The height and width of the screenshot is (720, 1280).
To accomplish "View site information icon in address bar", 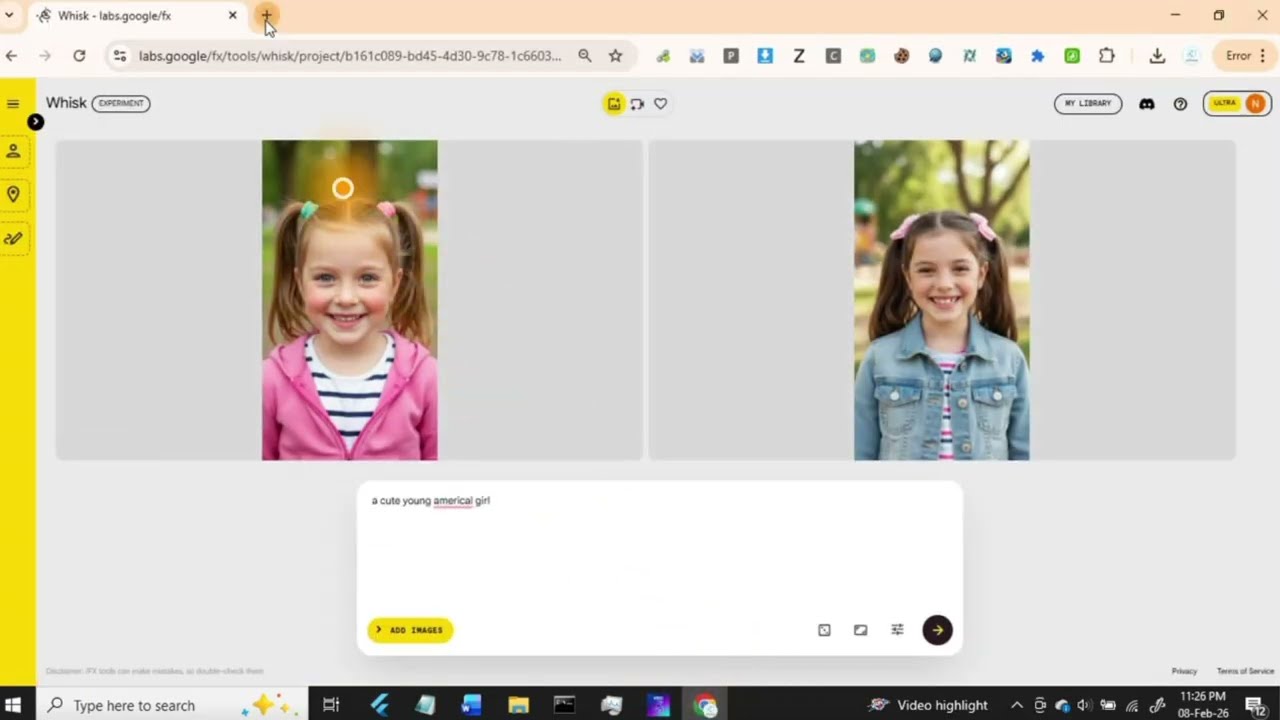I will [x=120, y=56].
